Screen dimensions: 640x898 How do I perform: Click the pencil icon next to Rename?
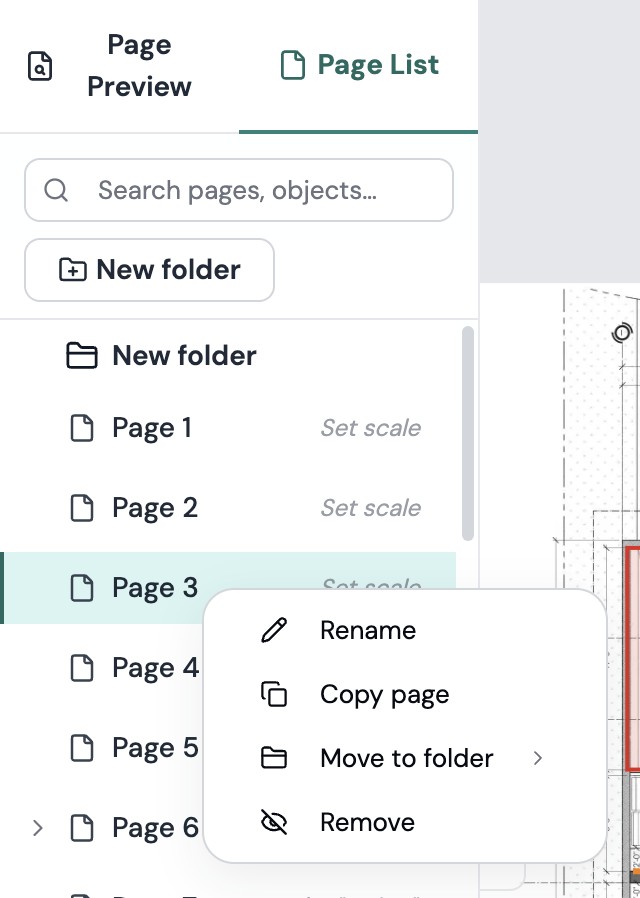274,631
